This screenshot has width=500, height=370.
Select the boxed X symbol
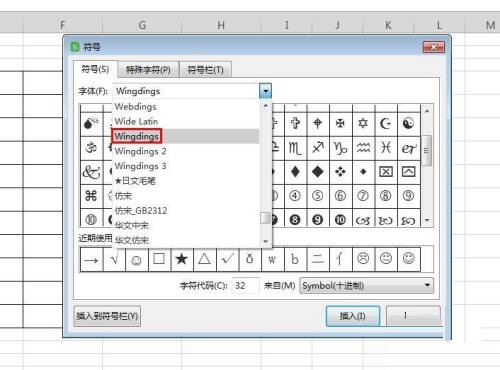coord(386,172)
